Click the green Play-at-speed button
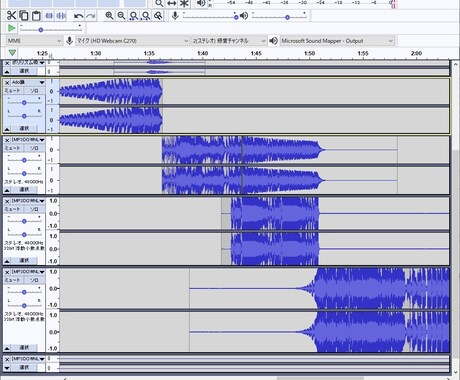The image size is (460, 380). [x=11, y=28]
